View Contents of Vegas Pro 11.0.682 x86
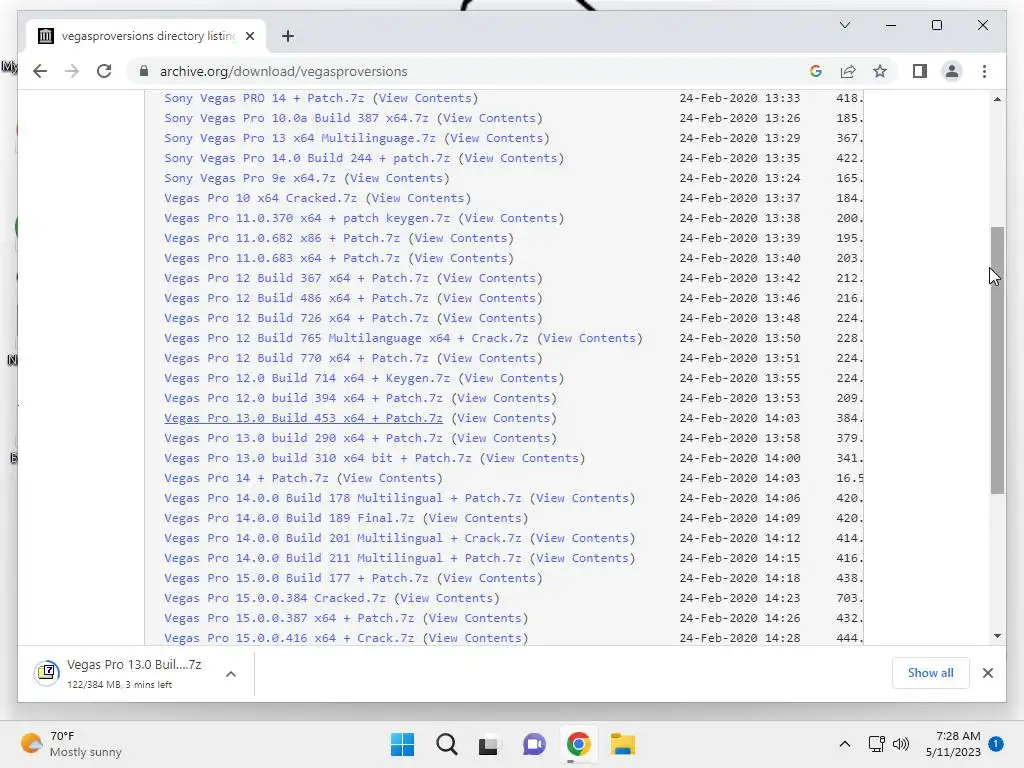The height and width of the screenshot is (768, 1024). click(x=461, y=238)
